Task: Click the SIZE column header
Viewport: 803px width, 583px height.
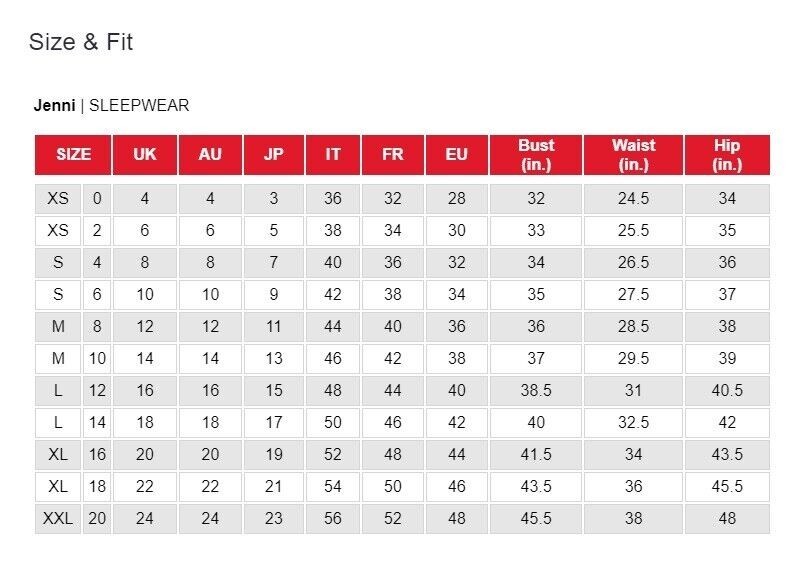Action: pyautogui.click(x=73, y=155)
